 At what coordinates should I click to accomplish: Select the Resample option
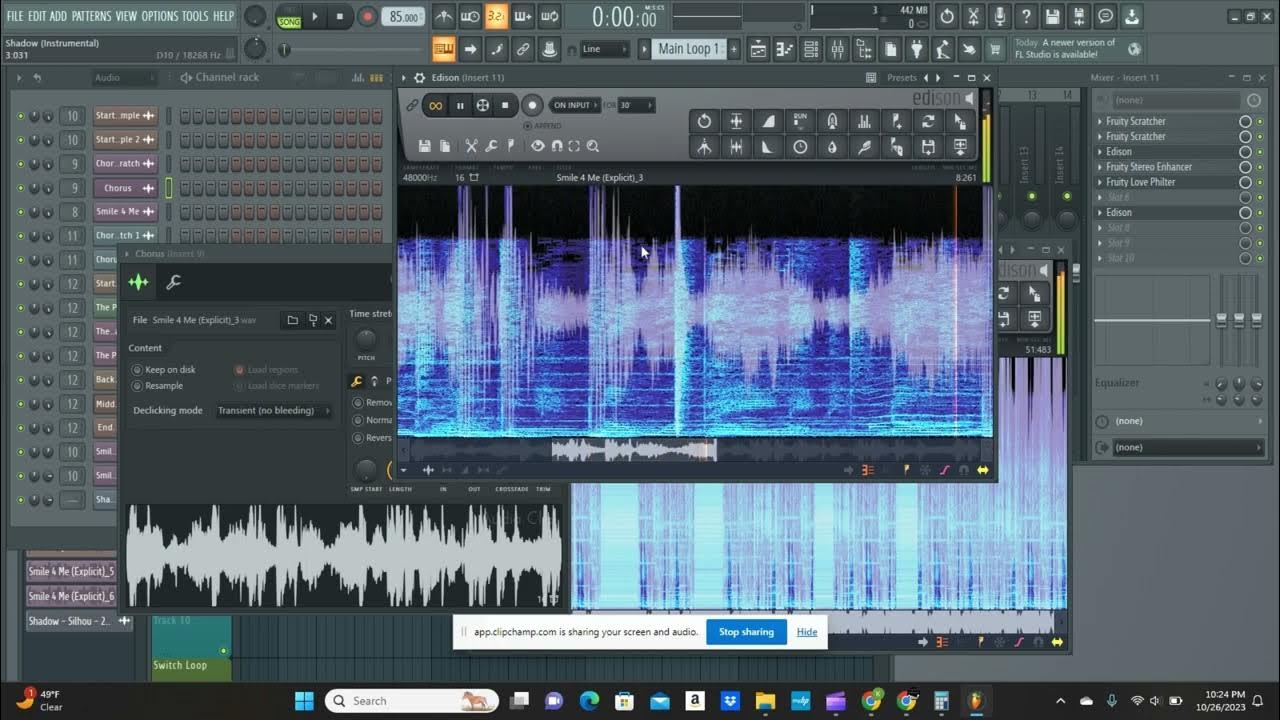pyautogui.click(x=158, y=386)
